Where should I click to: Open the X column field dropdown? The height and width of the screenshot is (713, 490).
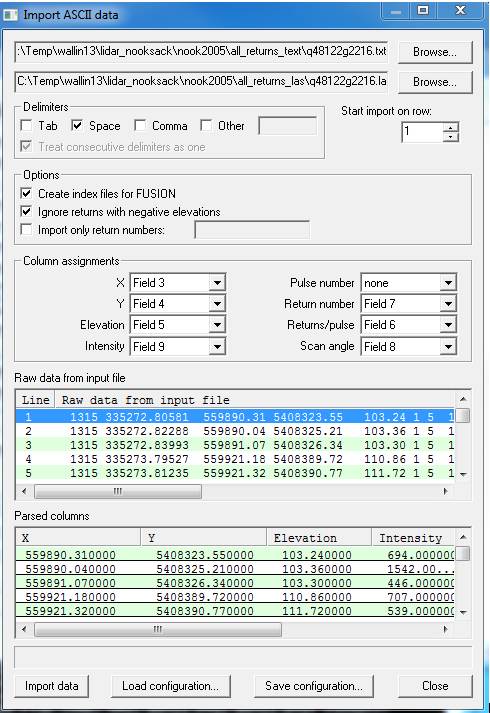coord(217,283)
